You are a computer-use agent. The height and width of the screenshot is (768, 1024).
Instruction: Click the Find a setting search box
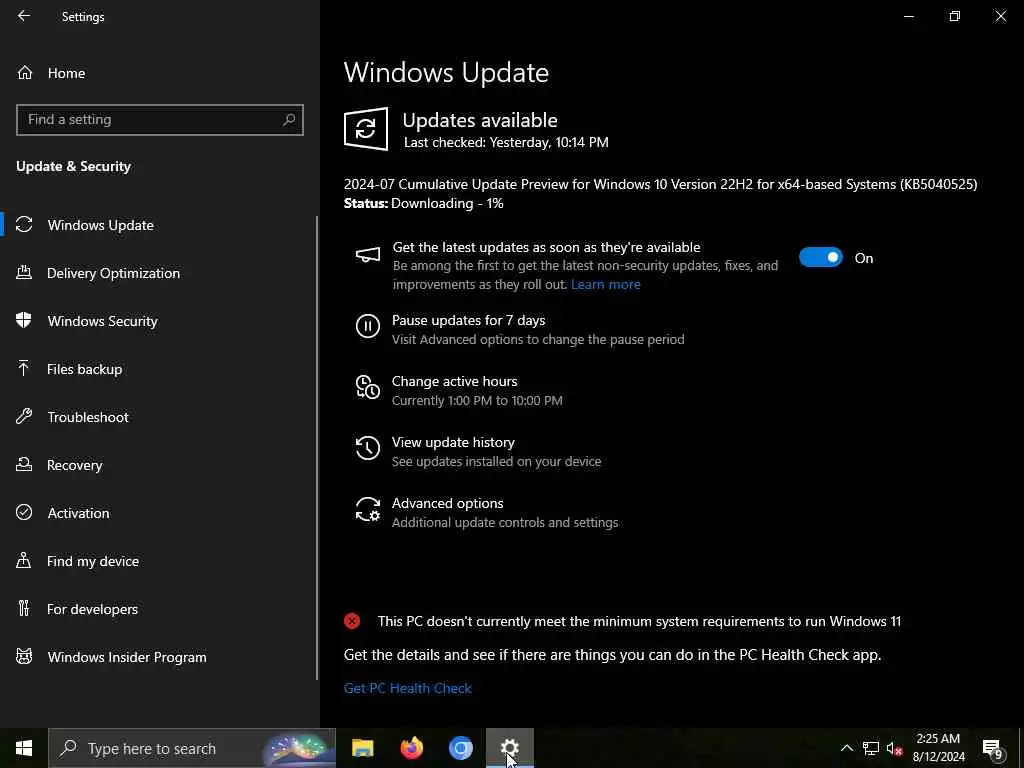click(160, 120)
